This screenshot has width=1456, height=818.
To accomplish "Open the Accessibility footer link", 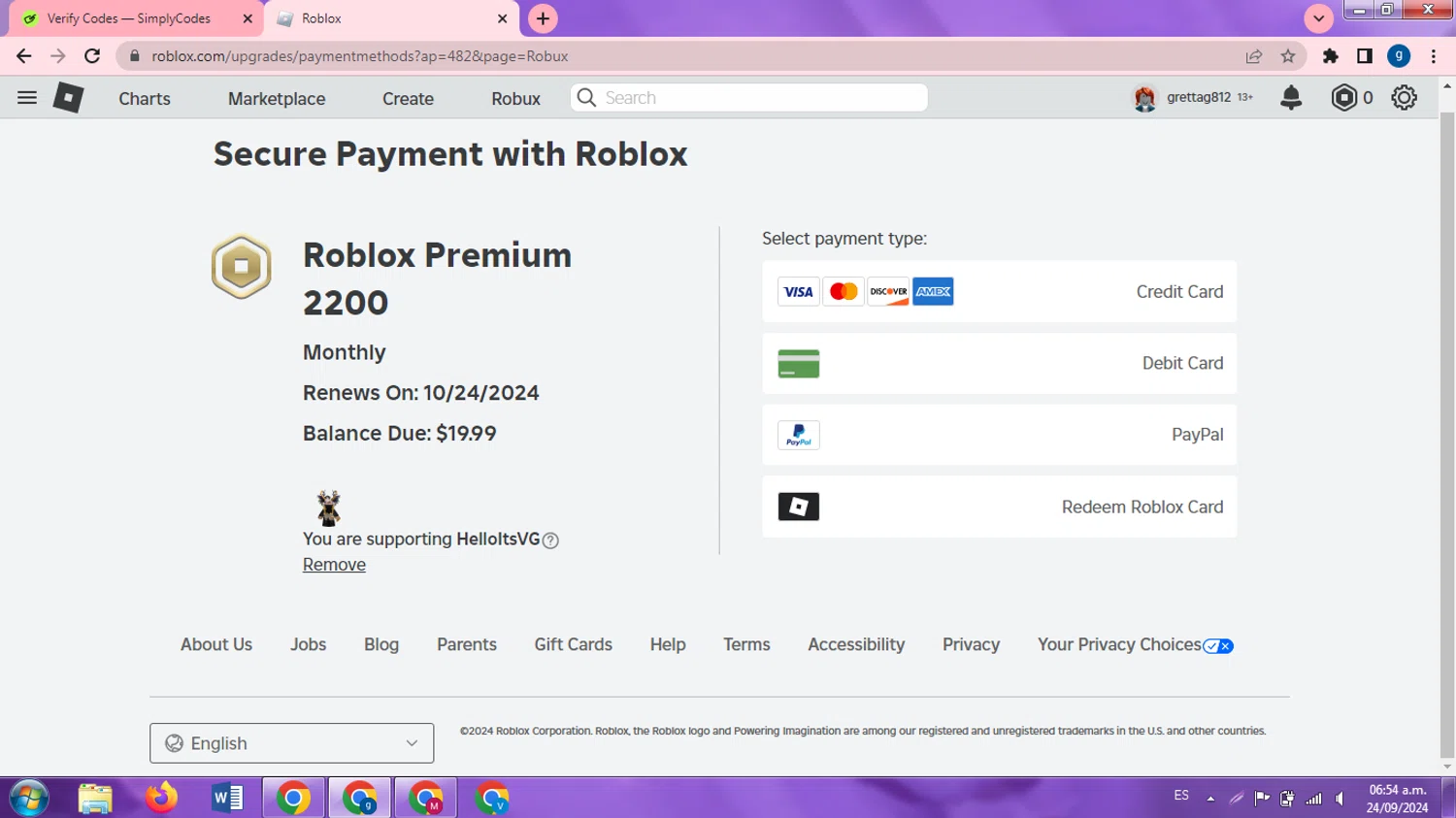I will [856, 645].
